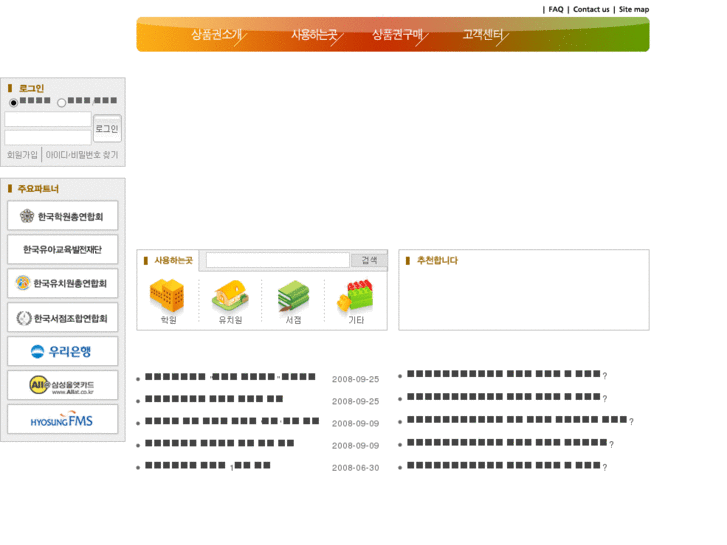The image size is (727, 545).
Task: Select the second login type radio button
Action: [61, 103]
